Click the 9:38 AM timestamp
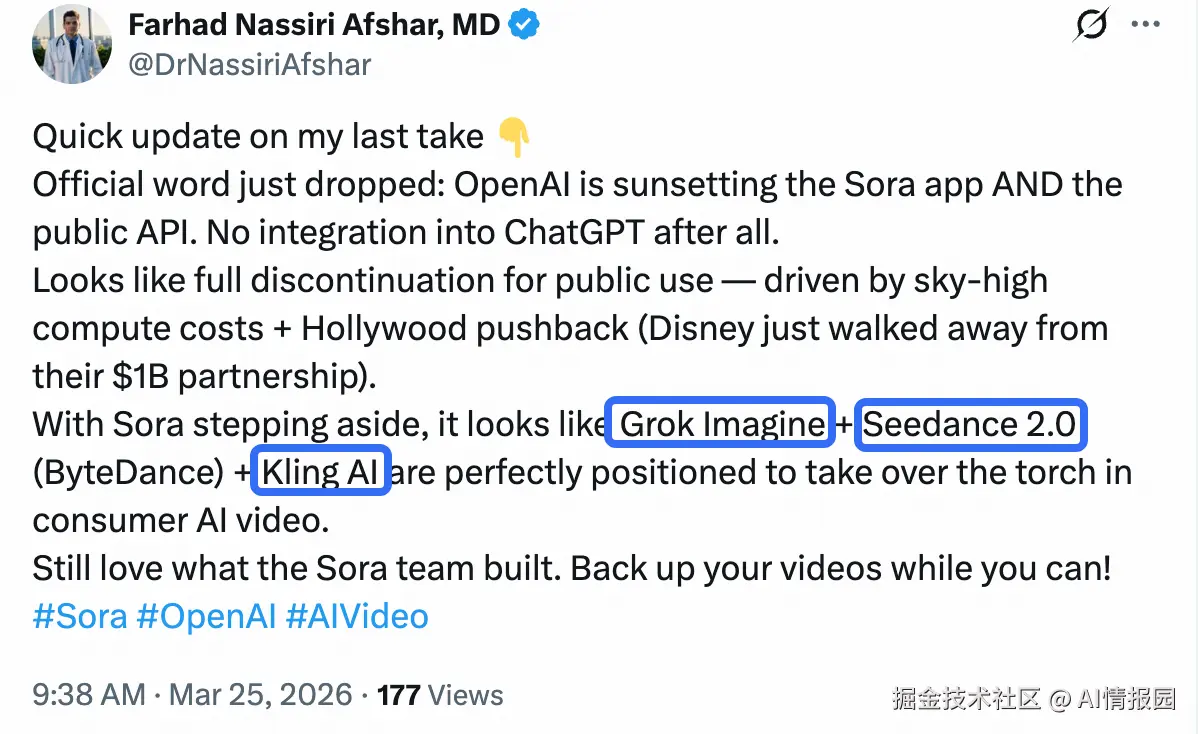This screenshot has width=1198, height=734. (x=88, y=695)
